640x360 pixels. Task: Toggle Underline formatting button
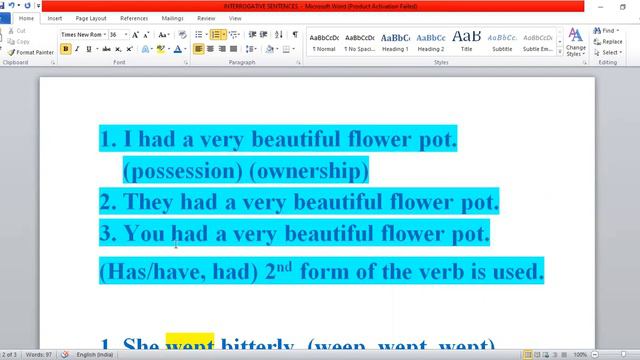pyautogui.click(x=89, y=49)
